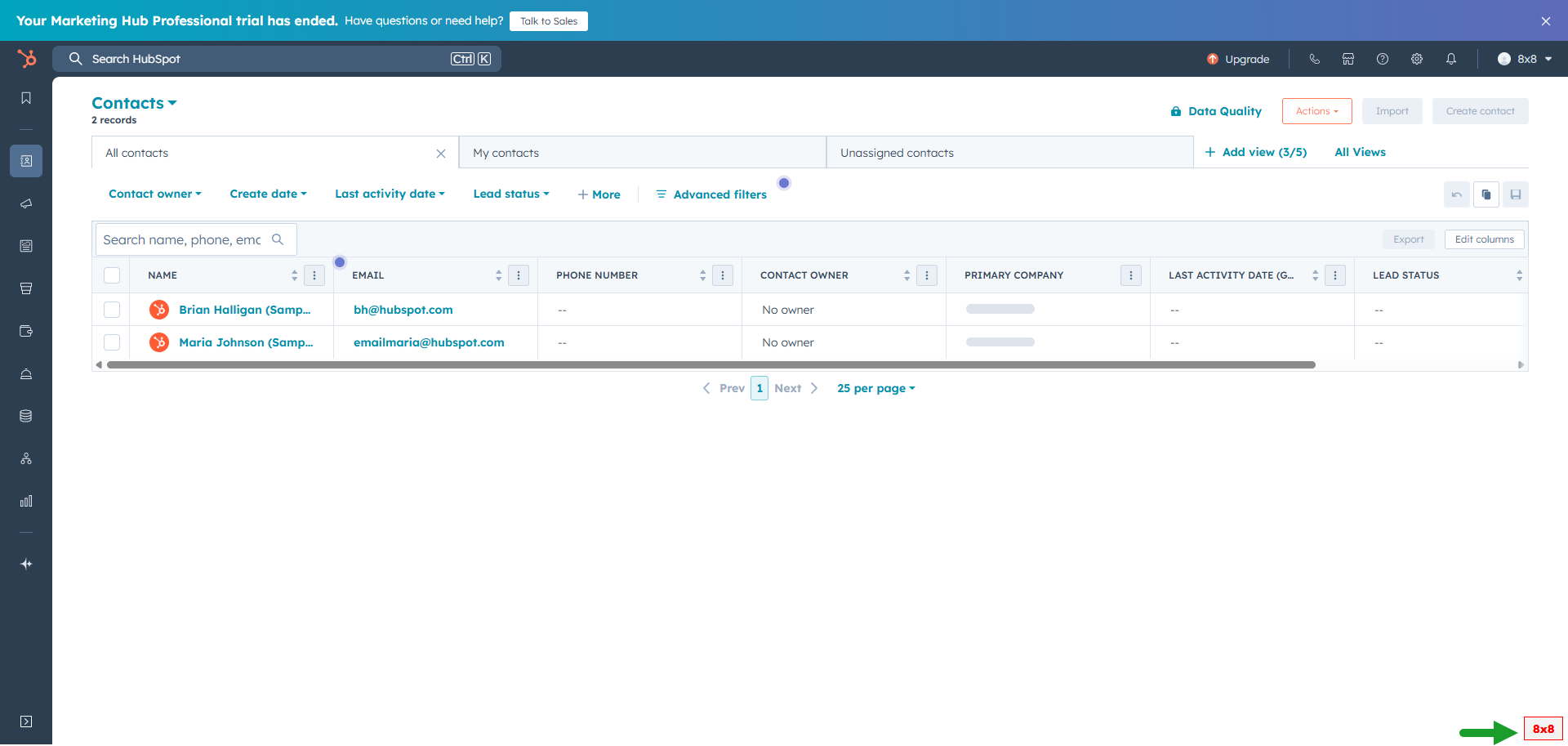Open the Last Activity Date column three-dot menu
Image resolution: width=1568 pixels, height=746 pixels.
[1335, 275]
